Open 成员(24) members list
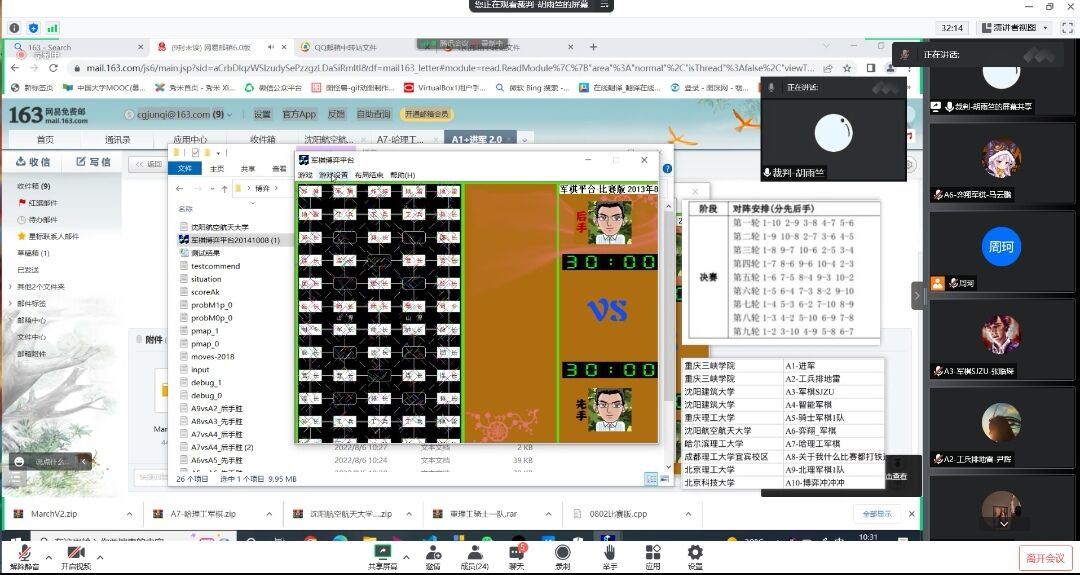The width and height of the screenshot is (1080, 575). click(x=475, y=556)
